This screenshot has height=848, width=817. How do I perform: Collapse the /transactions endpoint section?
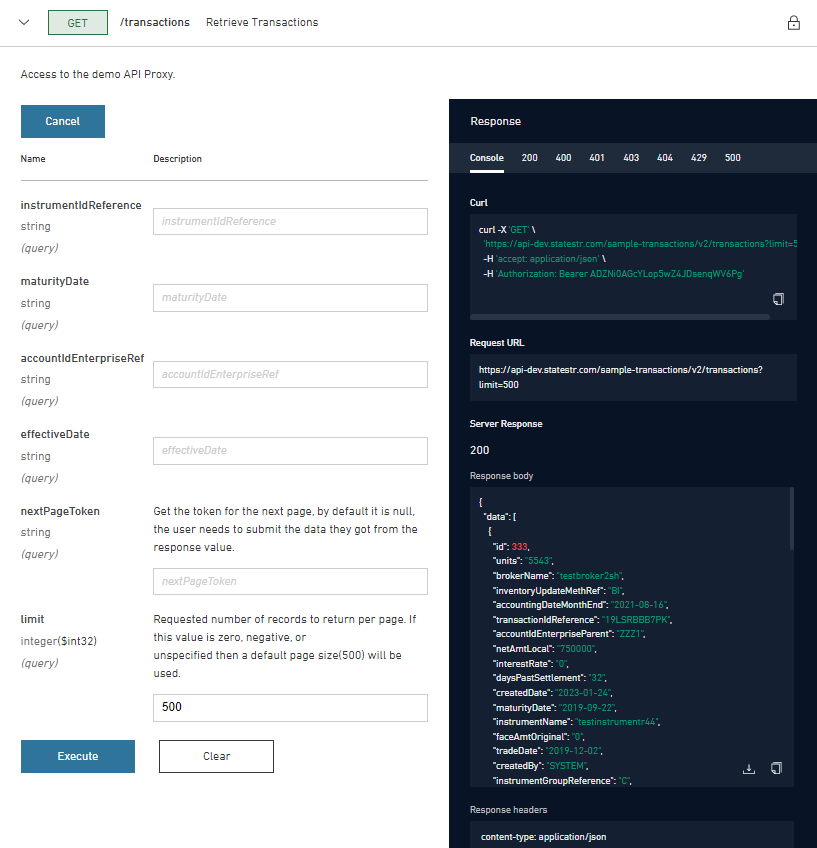pyautogui.click(x=25, y=22)
